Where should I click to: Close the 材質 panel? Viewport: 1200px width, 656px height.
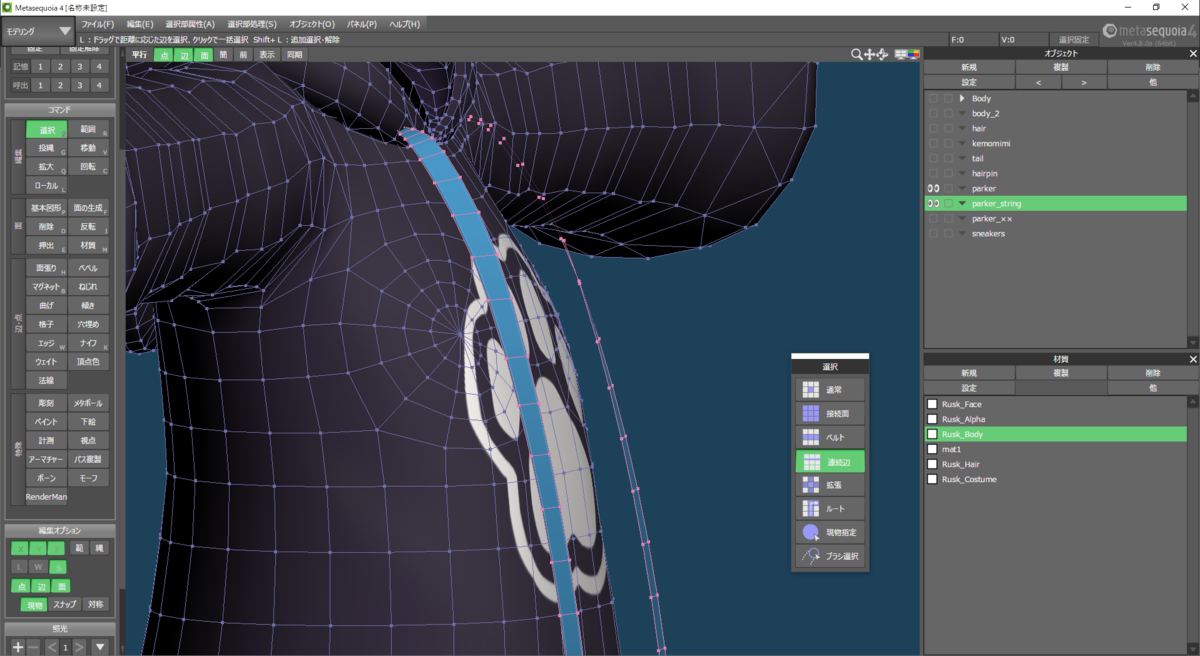coord(1193,358)
